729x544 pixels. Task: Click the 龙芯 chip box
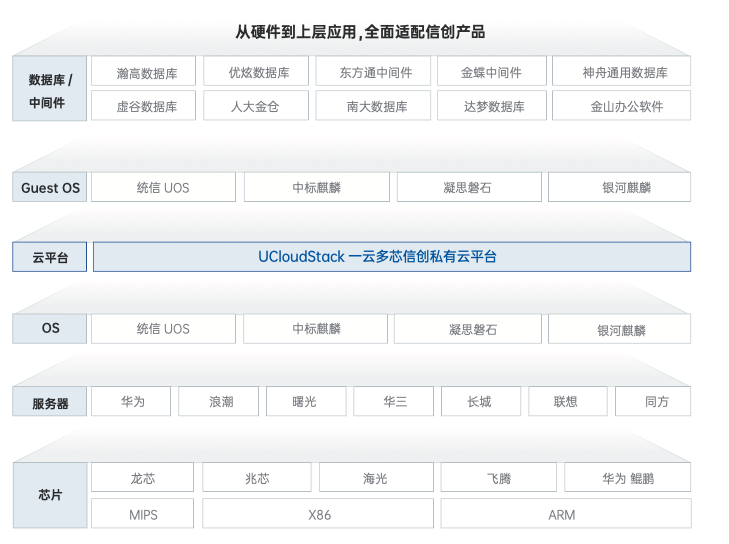click(143, 478)
